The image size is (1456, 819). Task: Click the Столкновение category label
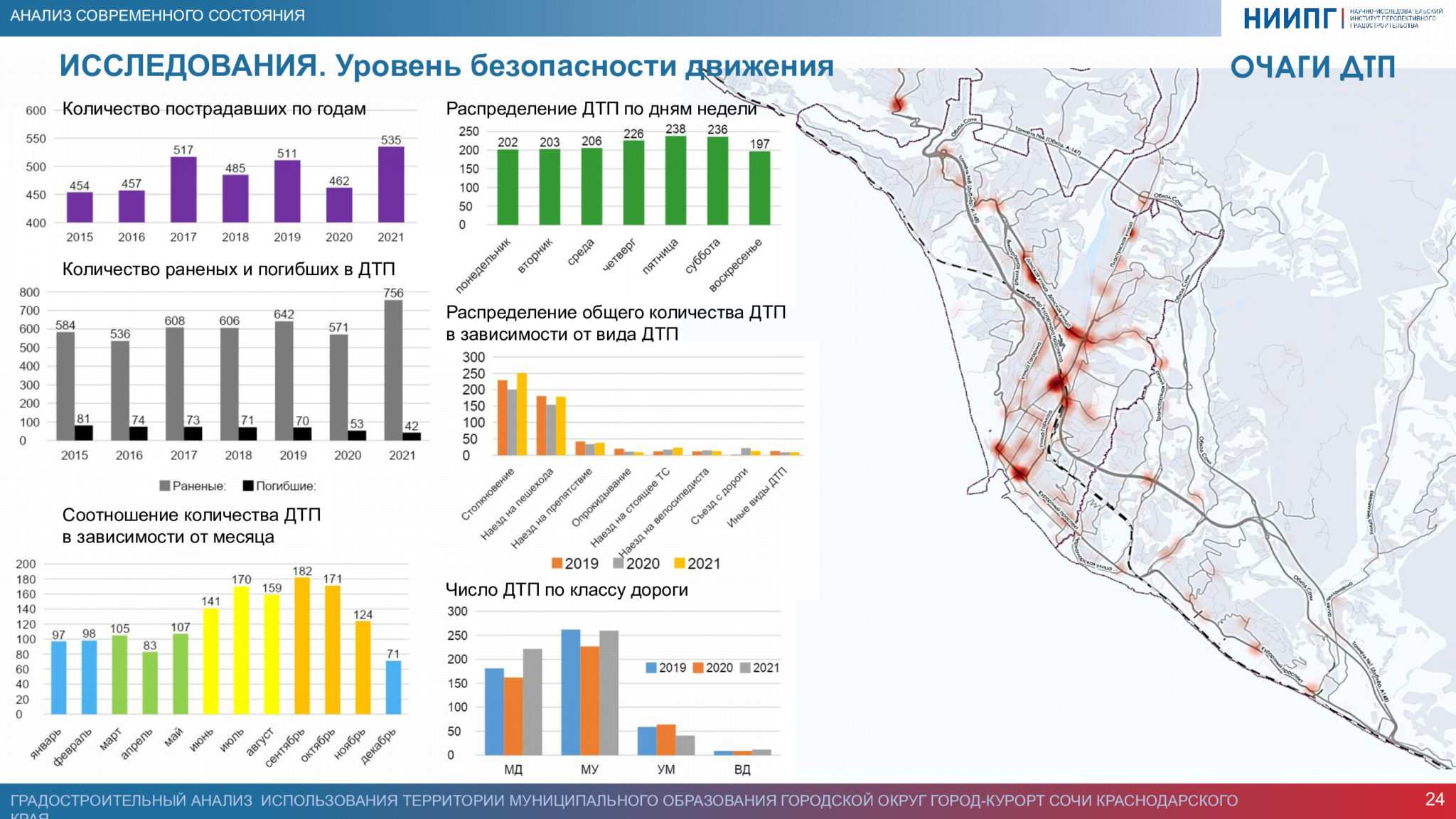tap(488, 494)
